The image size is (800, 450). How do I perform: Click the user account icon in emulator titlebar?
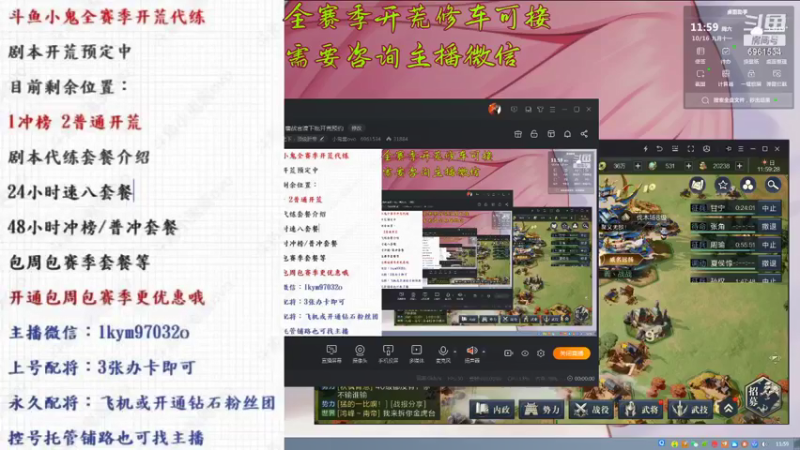[707, 149]
